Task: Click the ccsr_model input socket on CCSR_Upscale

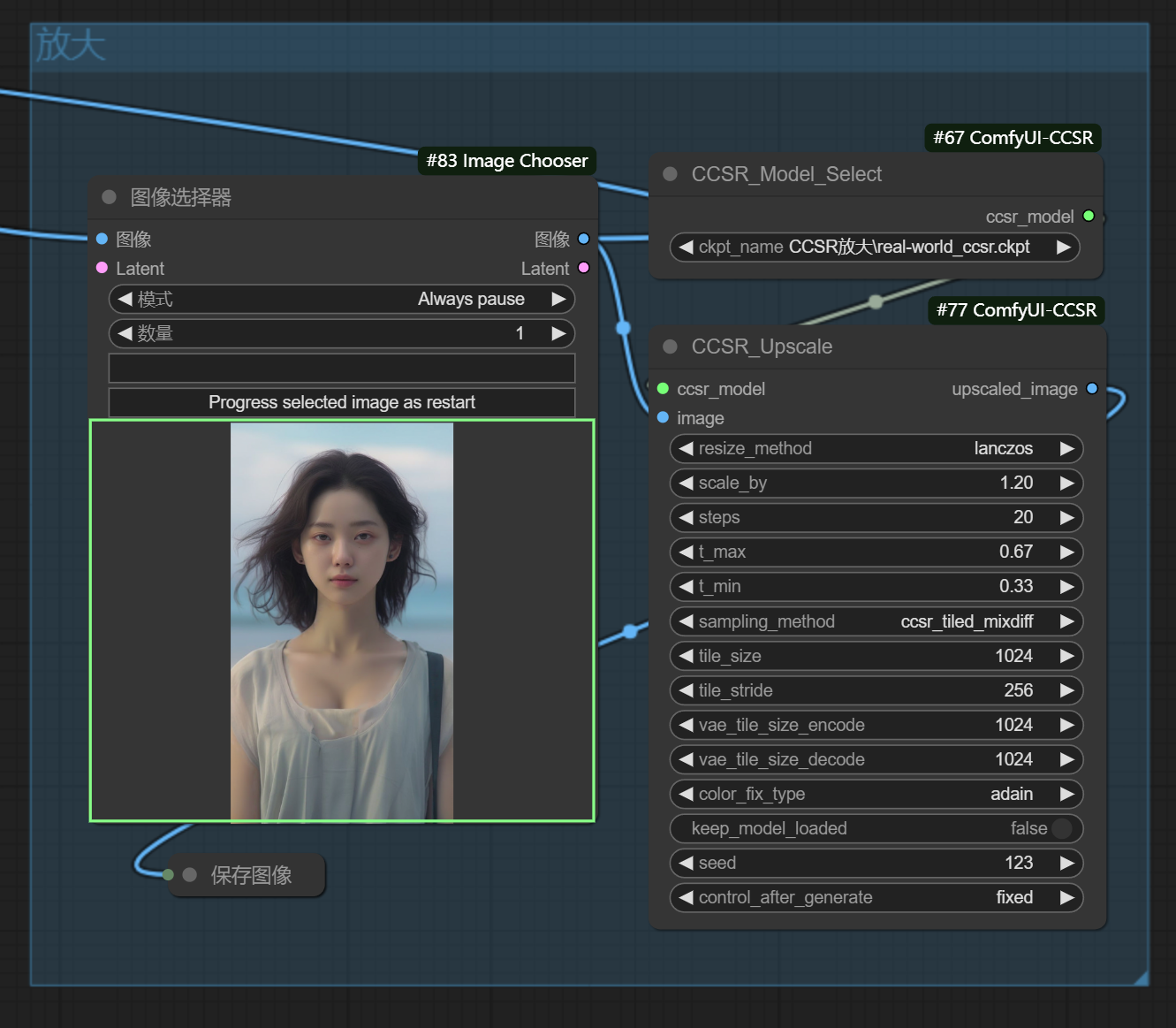Action: [663, 388]
